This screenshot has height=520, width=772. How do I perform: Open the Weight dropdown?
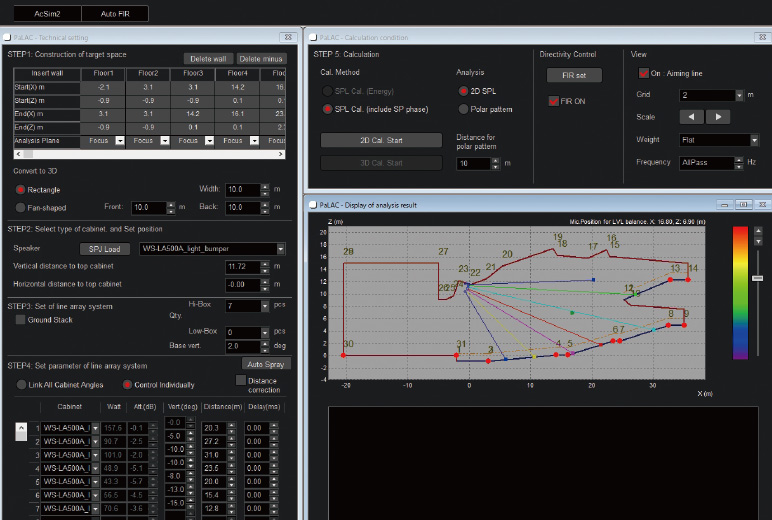[x=753, y=140]
